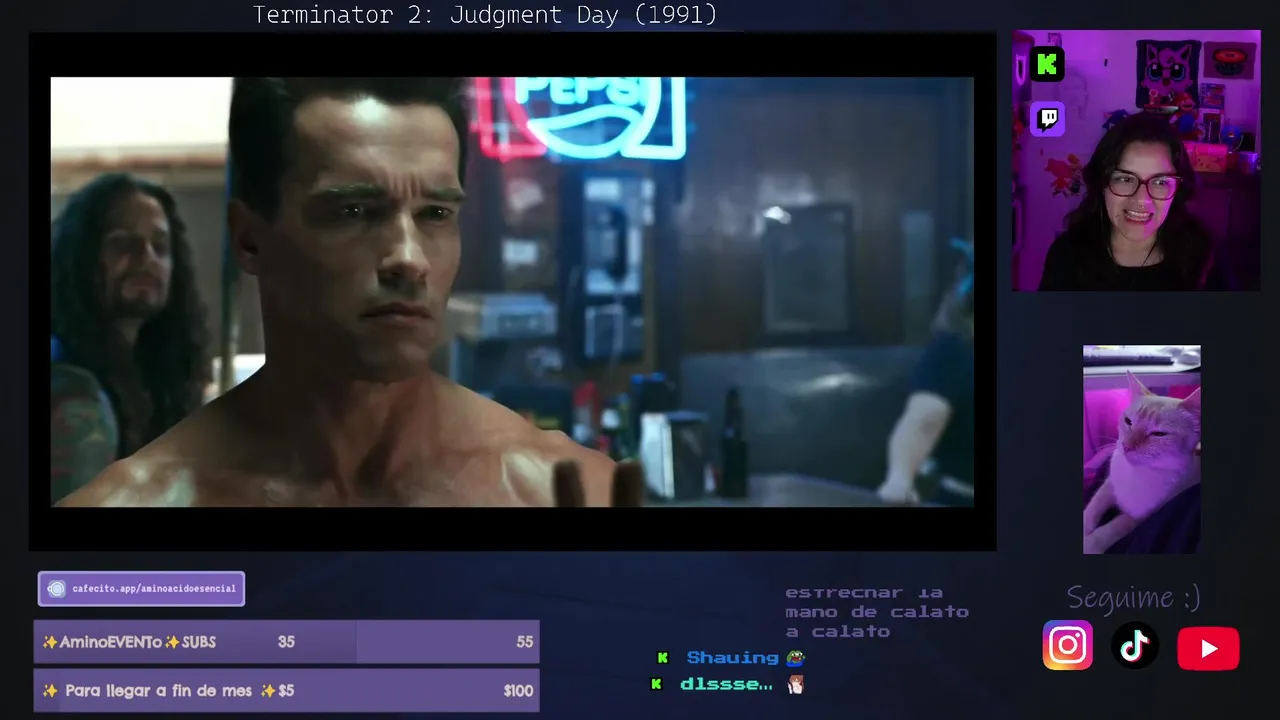Click the Kick badge beside Shauing
This screenshot has width=1280, height=720.
click(x=662, y=658)
